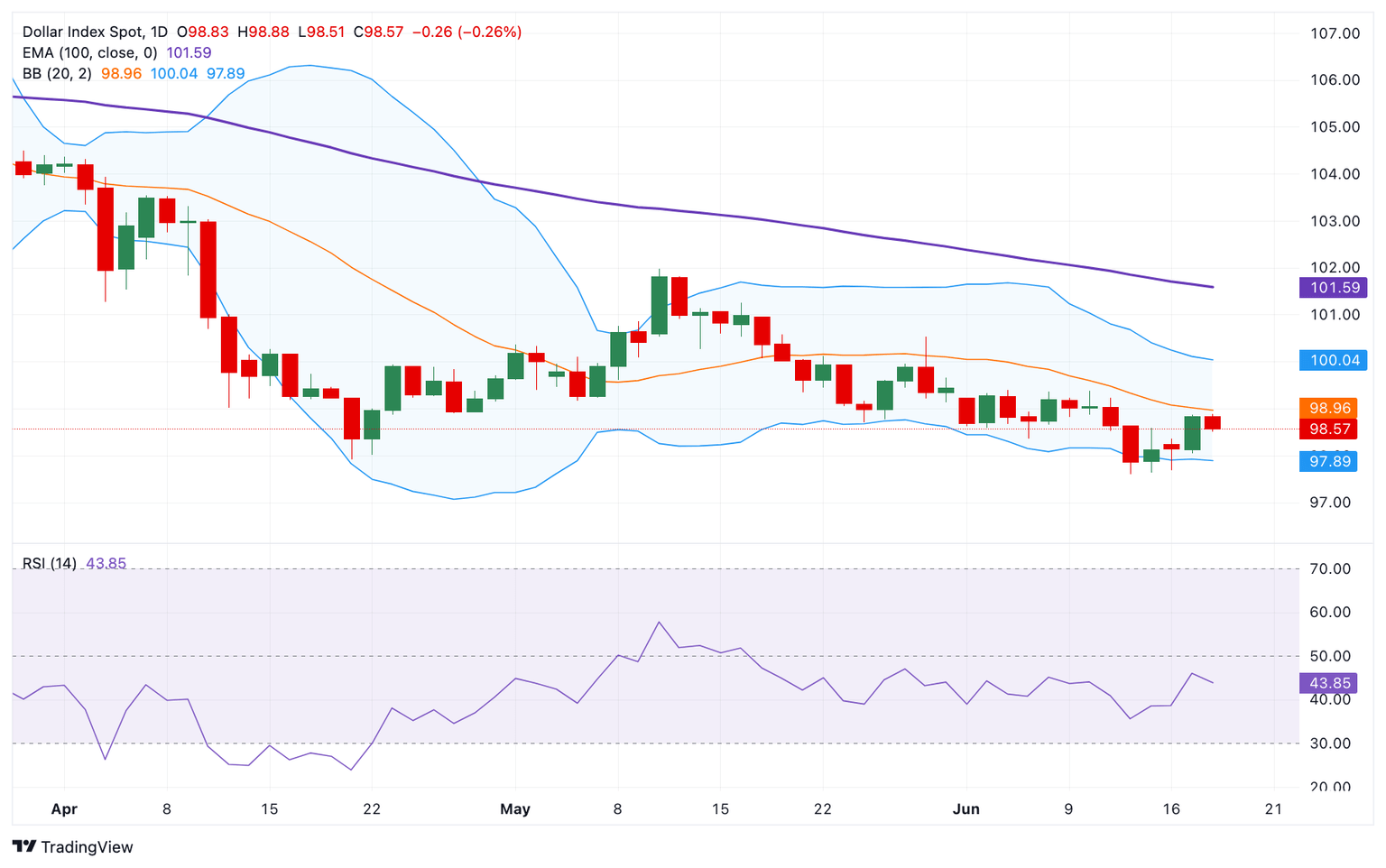Click the purple 101.59 EMA price tag
This screenshot has width=1386, height=868.
pyautogui.click(x=1333, y=288)
